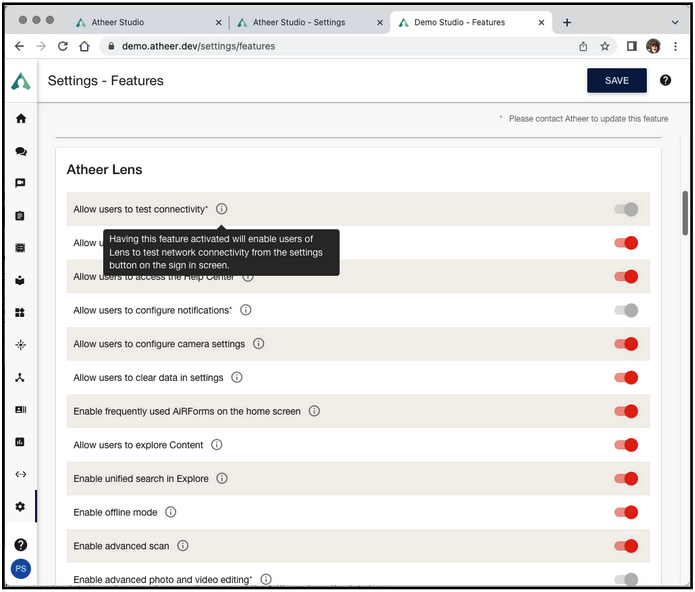
Task: Switch to the Atheer Studio tab
Action: (148, 22)
